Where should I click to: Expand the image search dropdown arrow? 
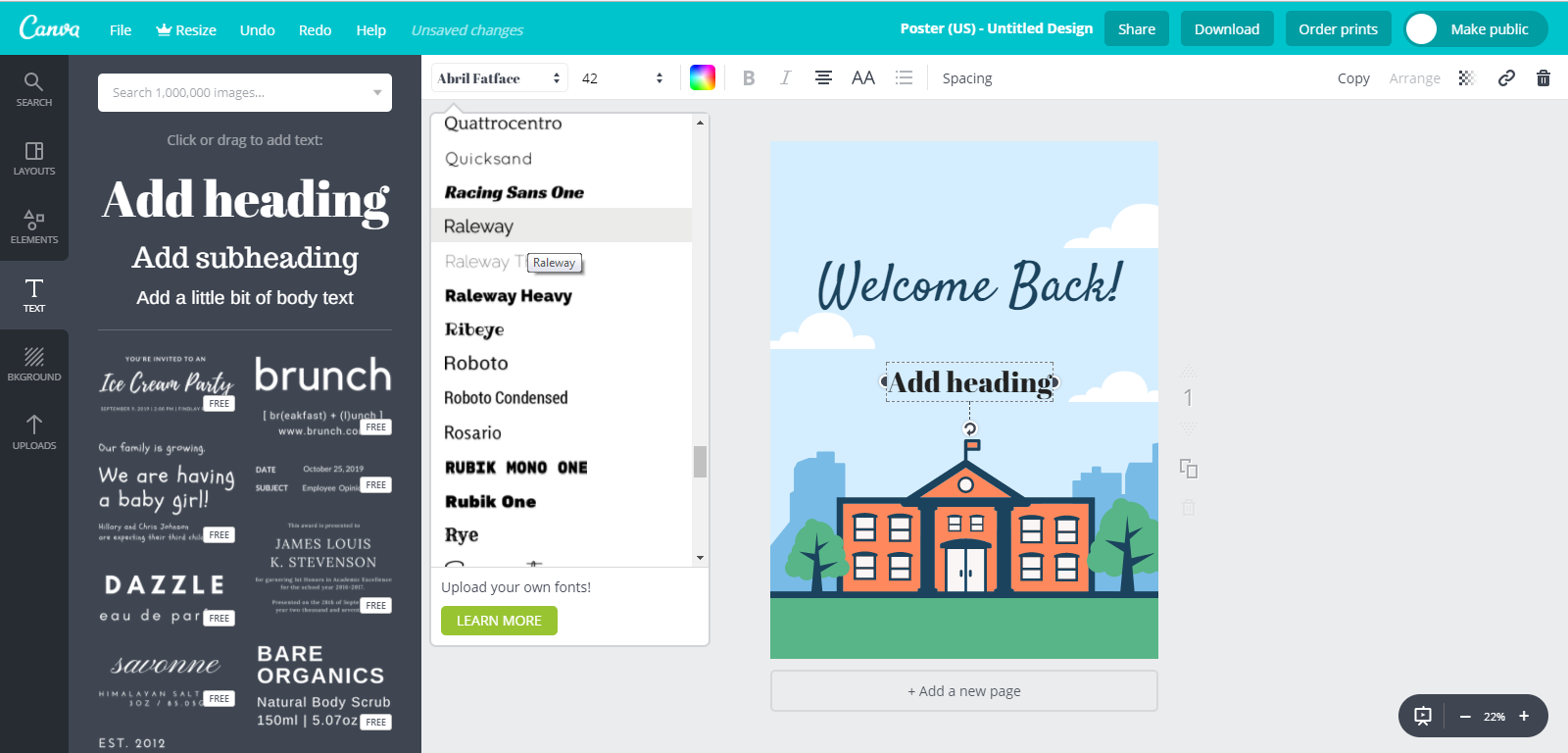(377, 93)
